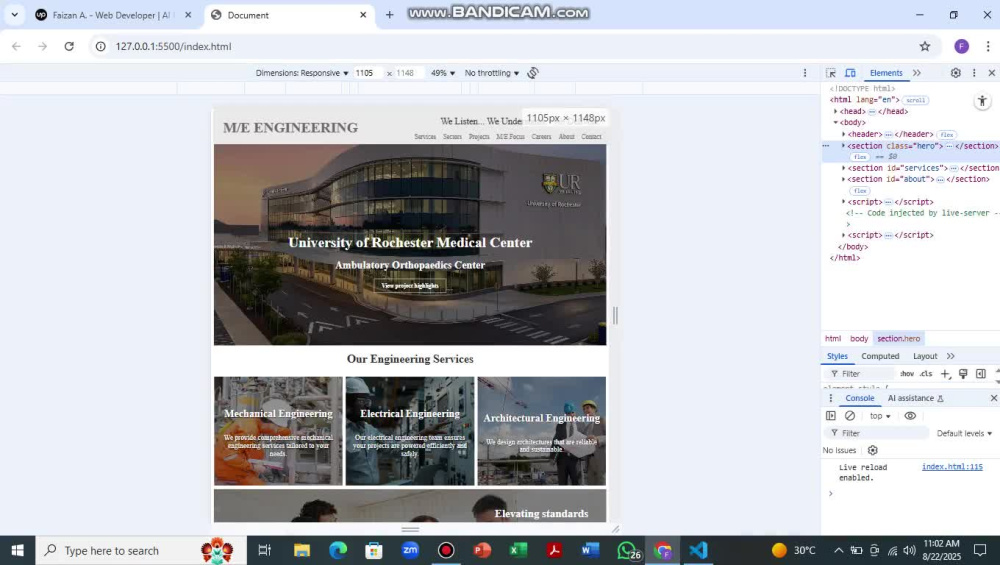Image resolution: width=1000 pixels, height=565 pixels.
Task: Open console settings gear next to No Issues
Action: [872, 450]
